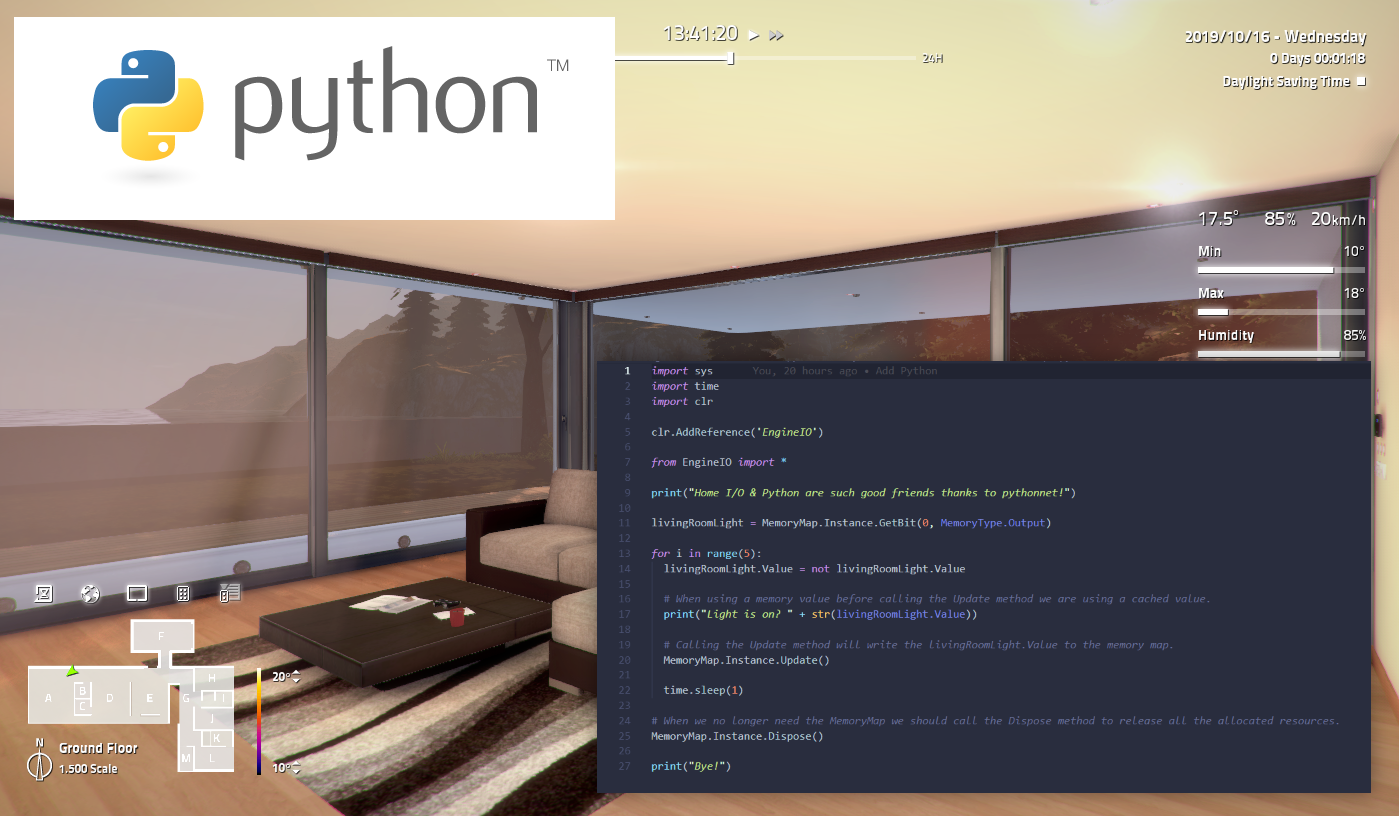The height and width of the screenshot is (816, 1399).
Task: Select room F on the floor map
Action: 161,636
